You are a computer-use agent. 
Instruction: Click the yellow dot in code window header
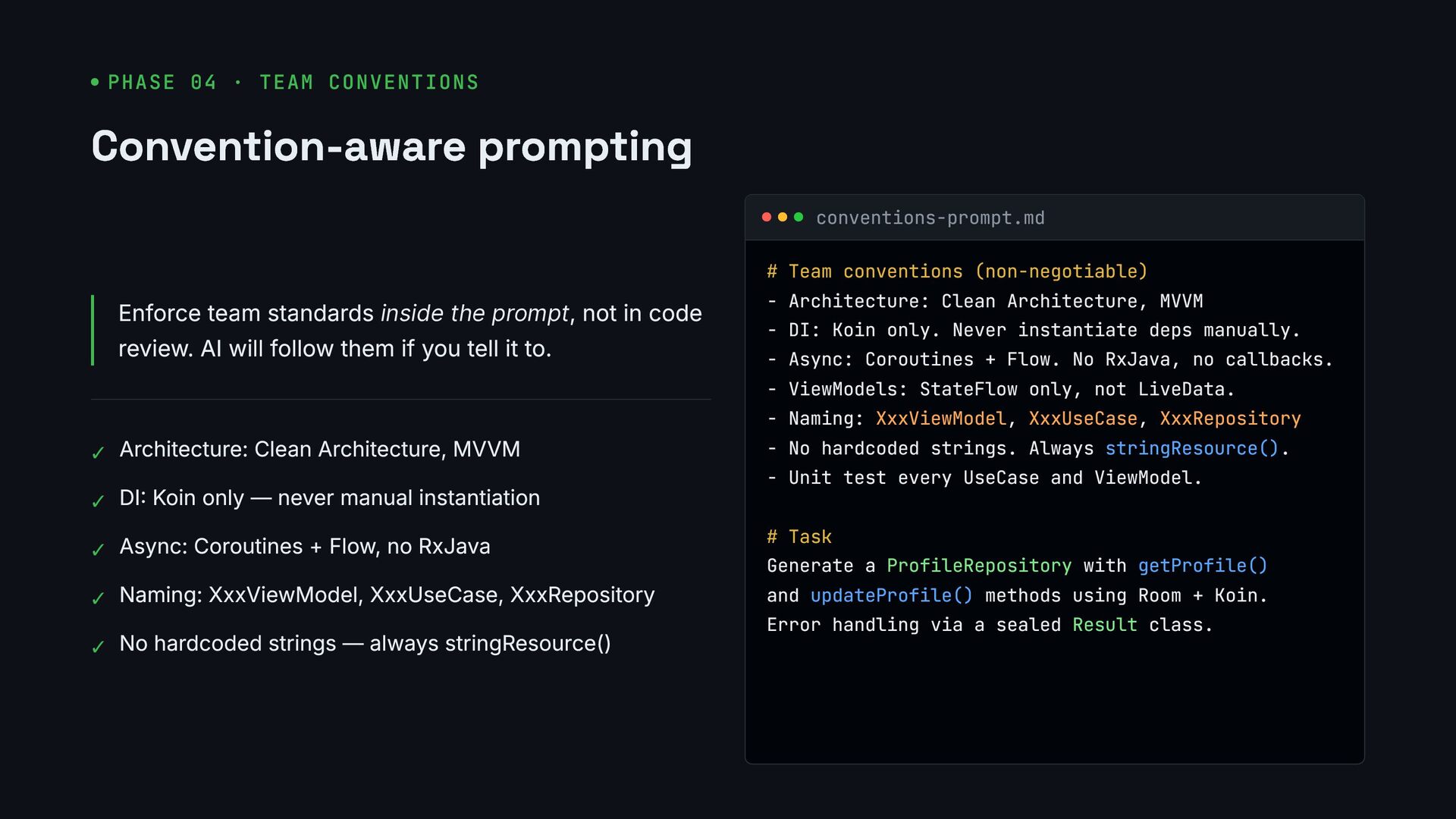click(783, 218)
